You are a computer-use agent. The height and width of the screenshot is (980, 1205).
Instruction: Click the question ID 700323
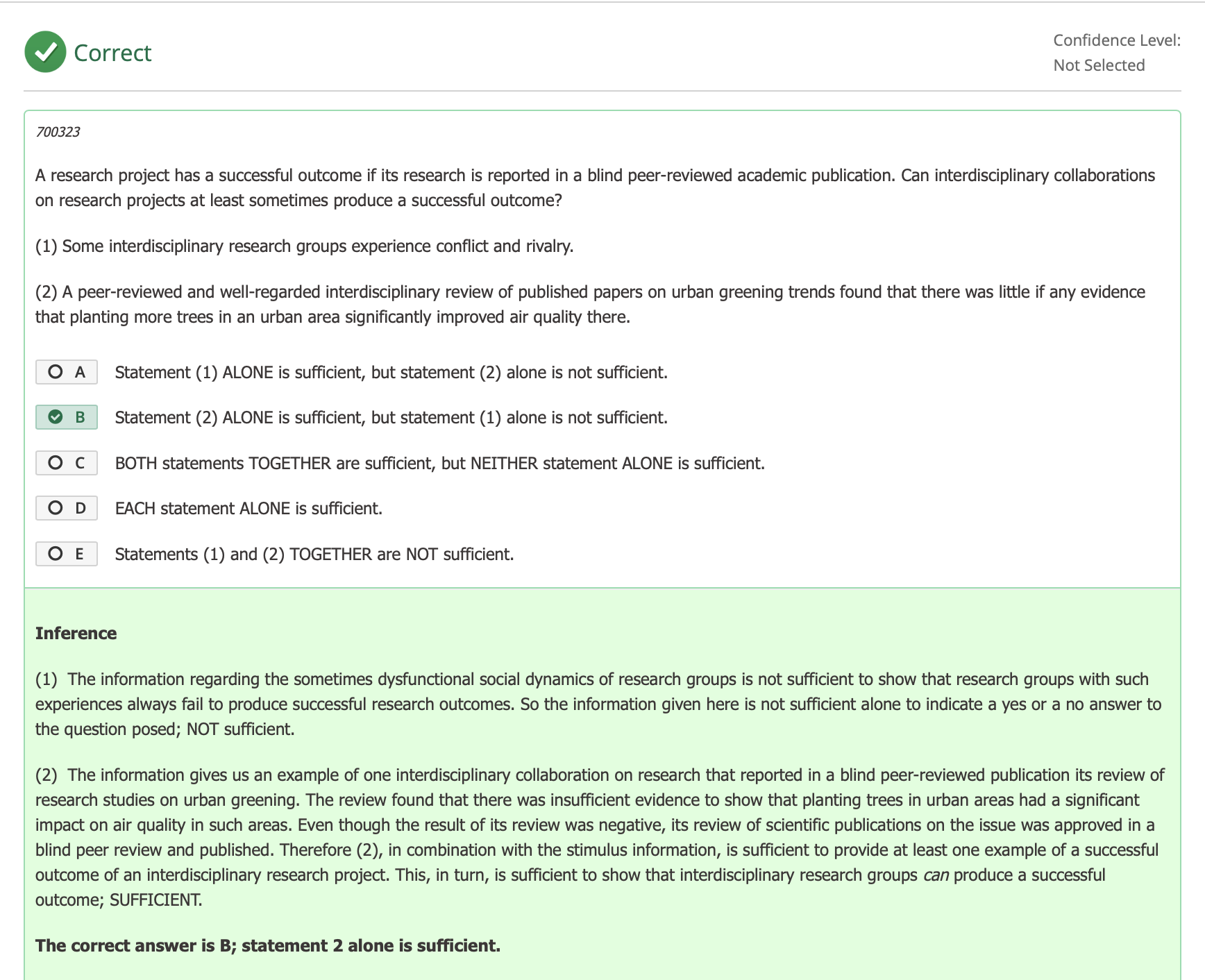coord(58,132)
